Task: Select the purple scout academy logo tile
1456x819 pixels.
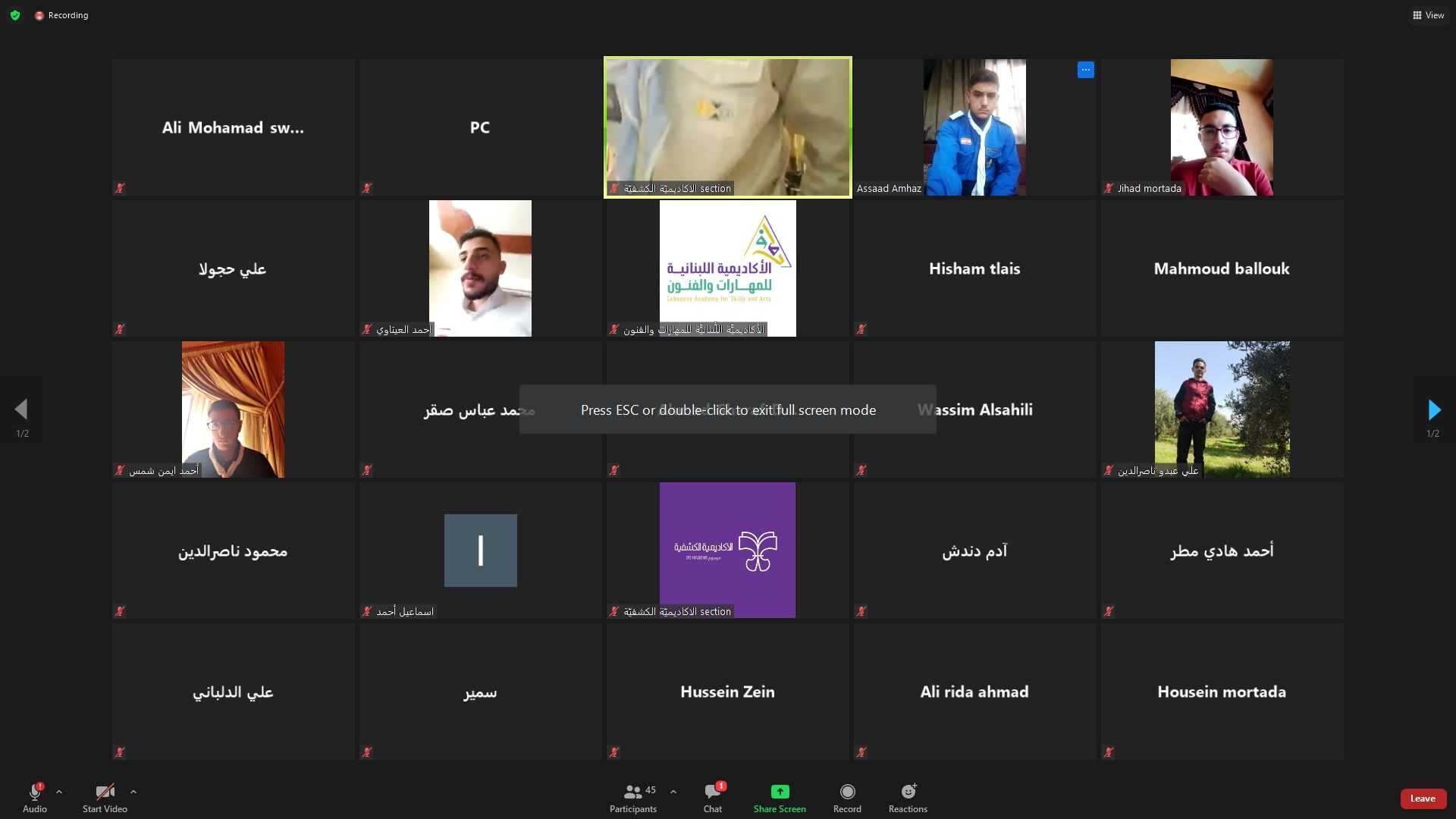Action: (727, 551)
